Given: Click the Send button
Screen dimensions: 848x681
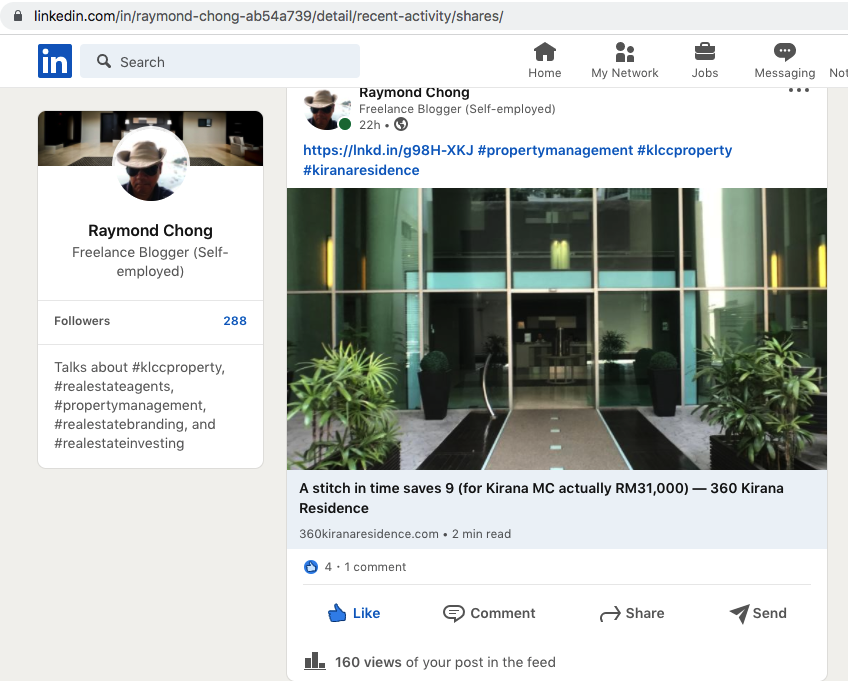Looking at the screenshot, I should [758, 613].
